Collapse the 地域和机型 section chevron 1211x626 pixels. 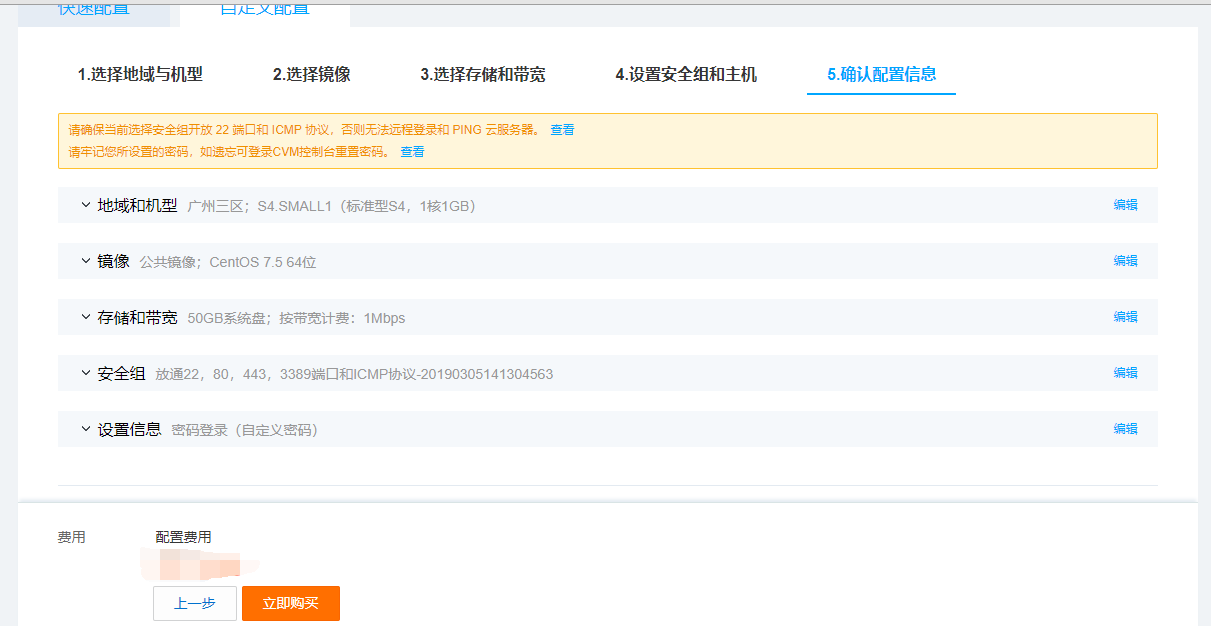click(x=86, y=204)
